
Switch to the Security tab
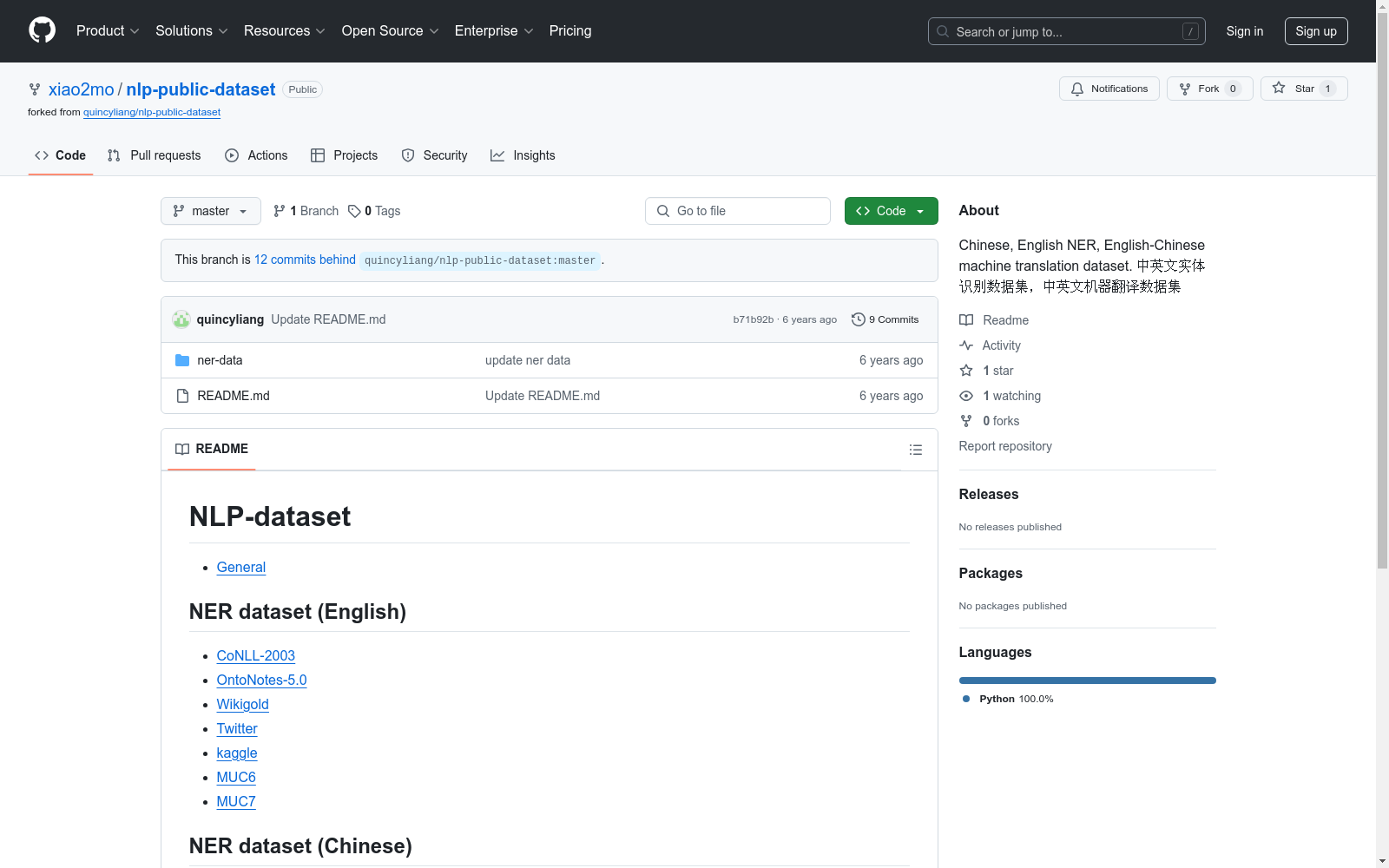434,155
